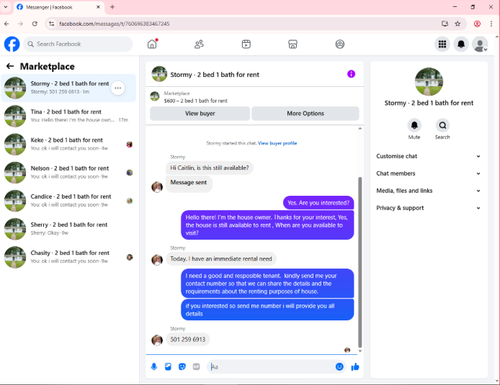The image size is (500, 385).
Task: Open three-dot options for Stormy conversation
Action: pos(118,88)
